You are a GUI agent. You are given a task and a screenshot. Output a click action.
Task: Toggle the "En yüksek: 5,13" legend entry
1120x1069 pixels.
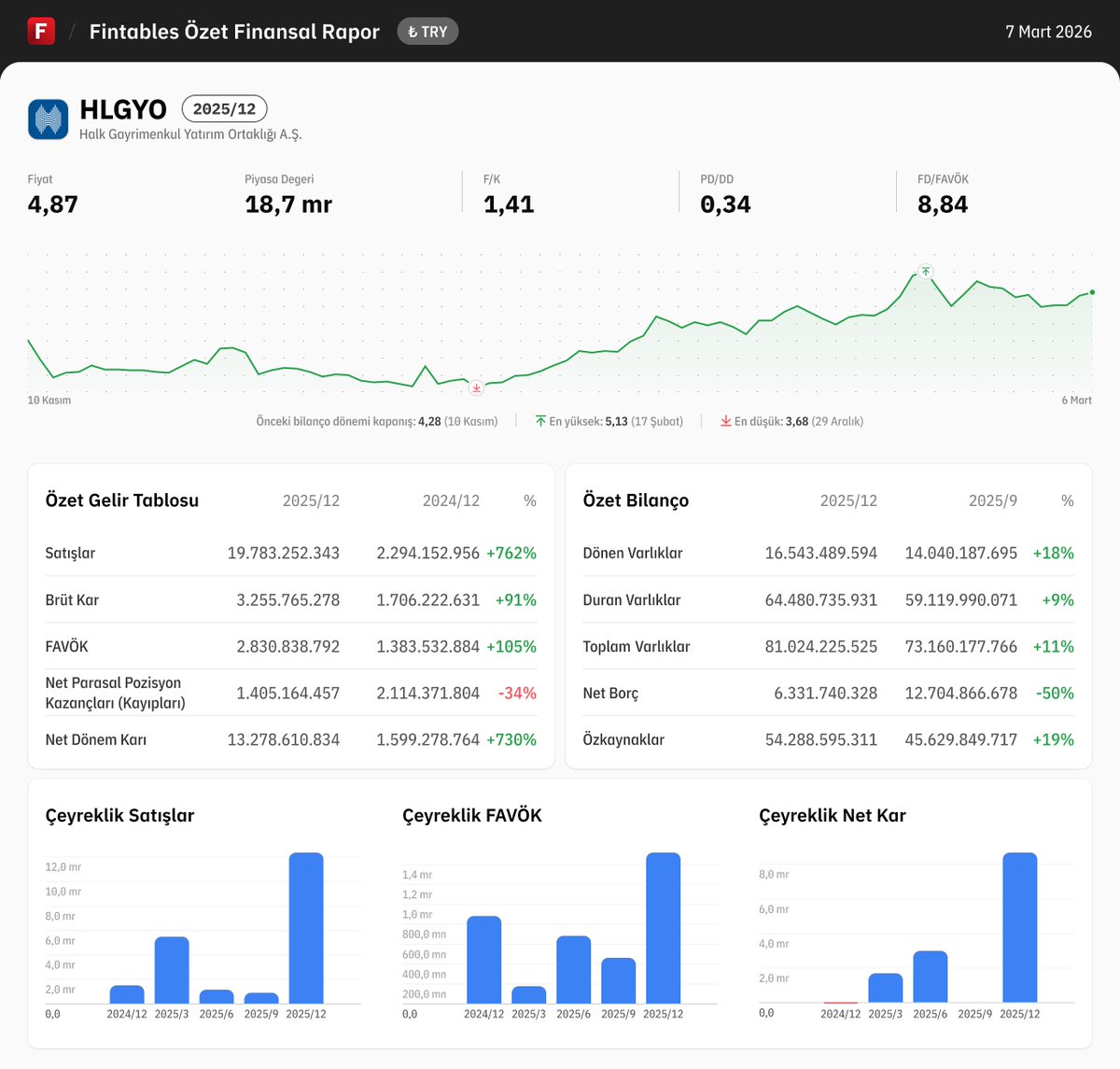tap(609, 420)
